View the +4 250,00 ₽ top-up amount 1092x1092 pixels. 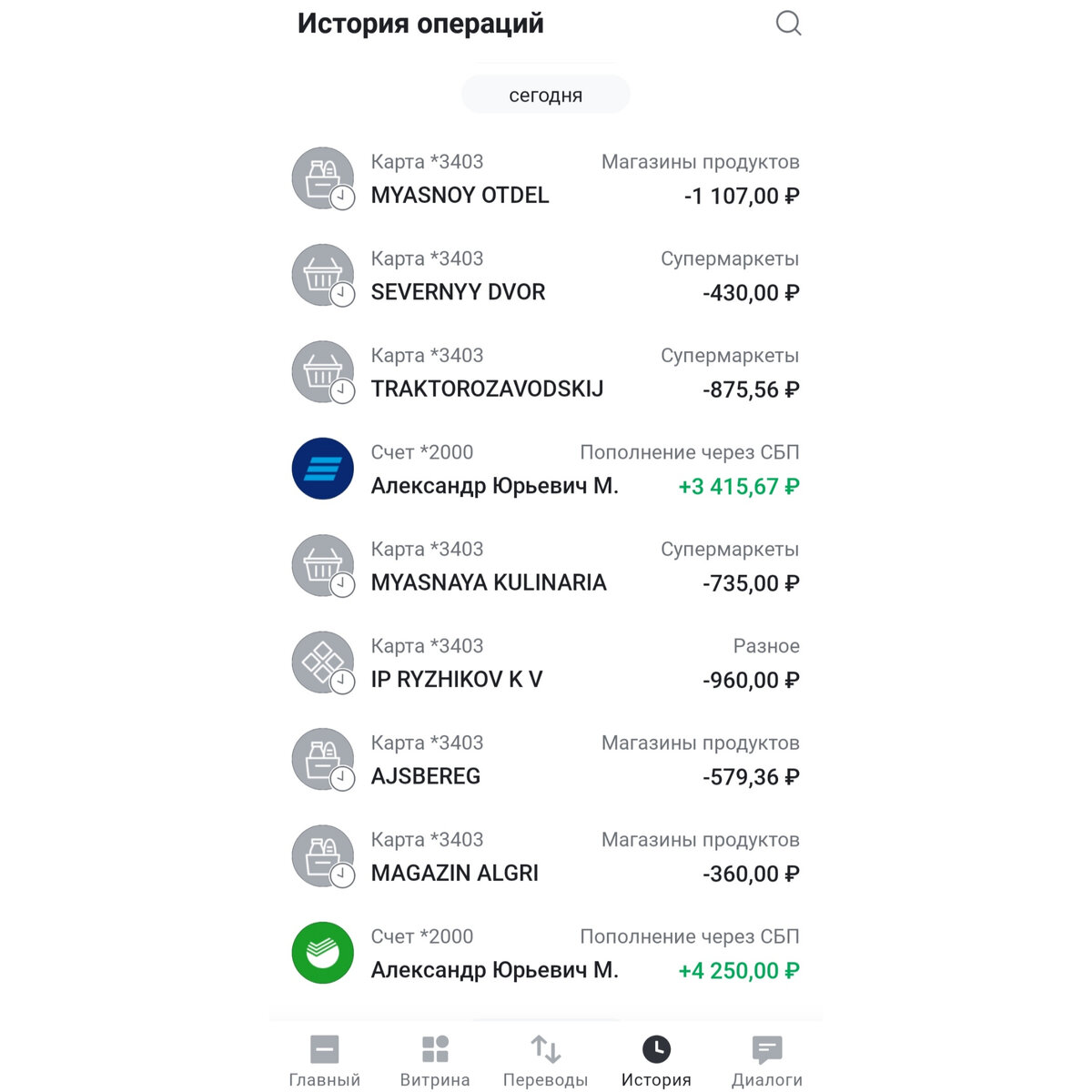click(739, 971)
